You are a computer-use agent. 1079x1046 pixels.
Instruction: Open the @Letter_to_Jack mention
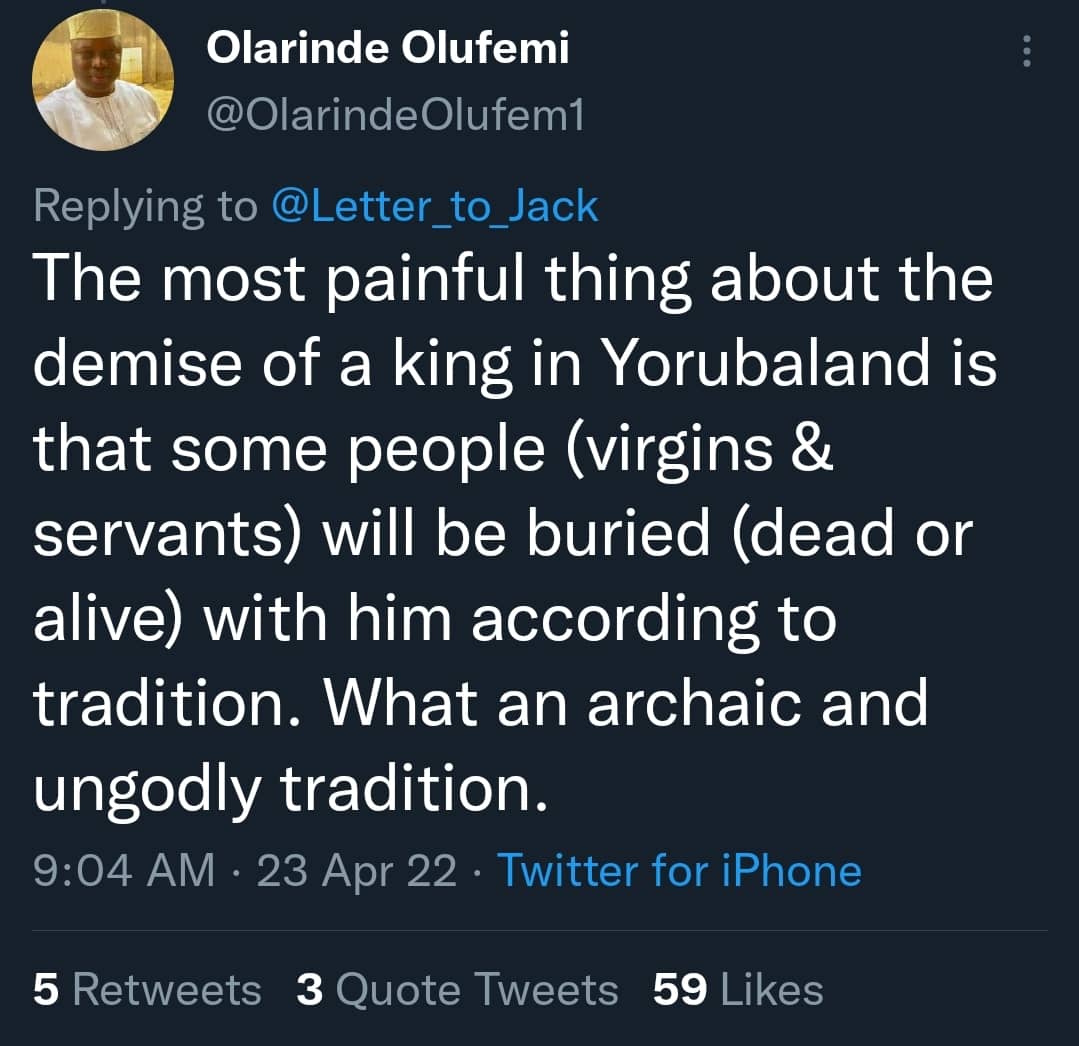[436, 205]
